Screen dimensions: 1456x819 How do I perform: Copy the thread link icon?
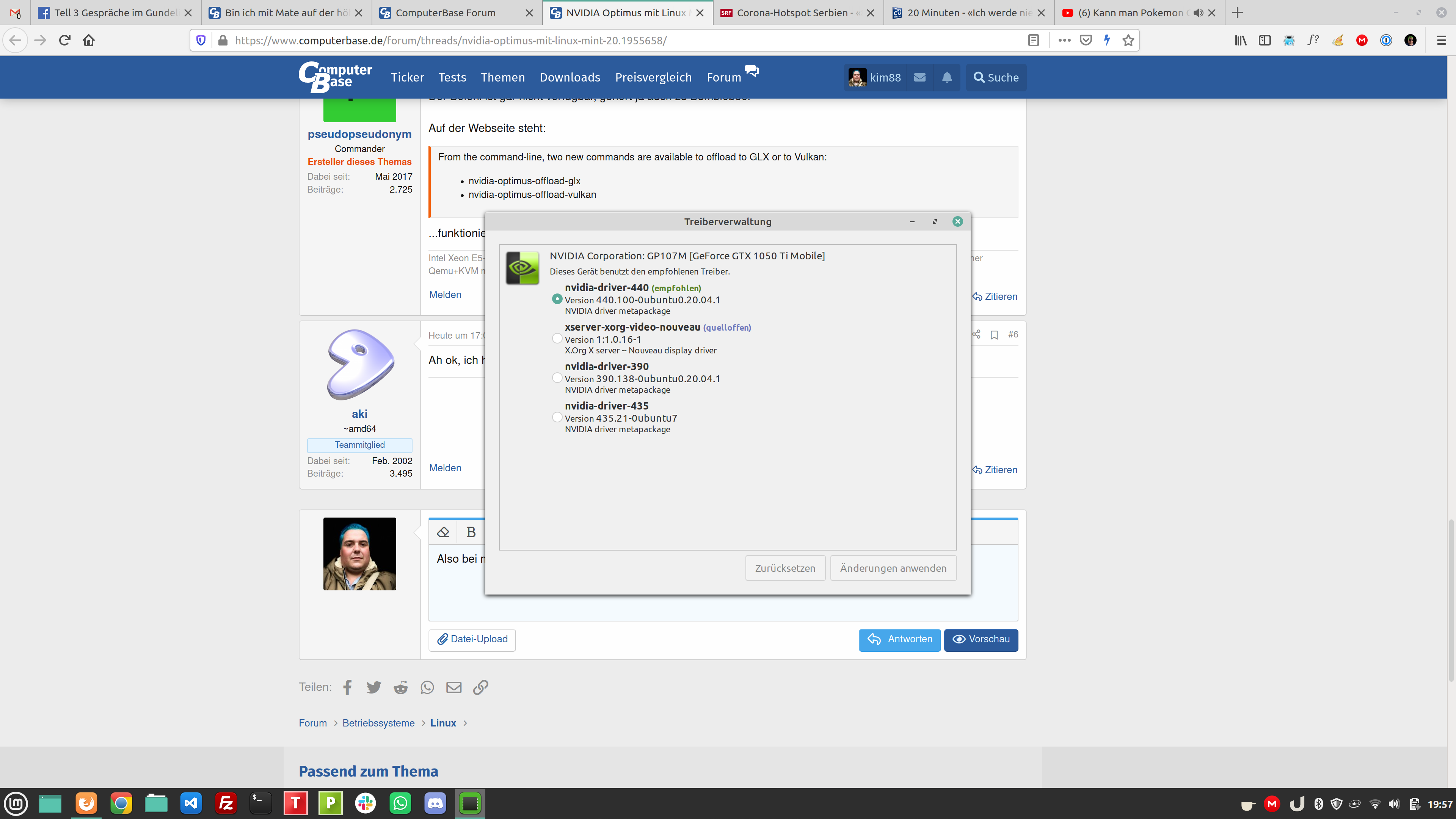coord(480,687)
